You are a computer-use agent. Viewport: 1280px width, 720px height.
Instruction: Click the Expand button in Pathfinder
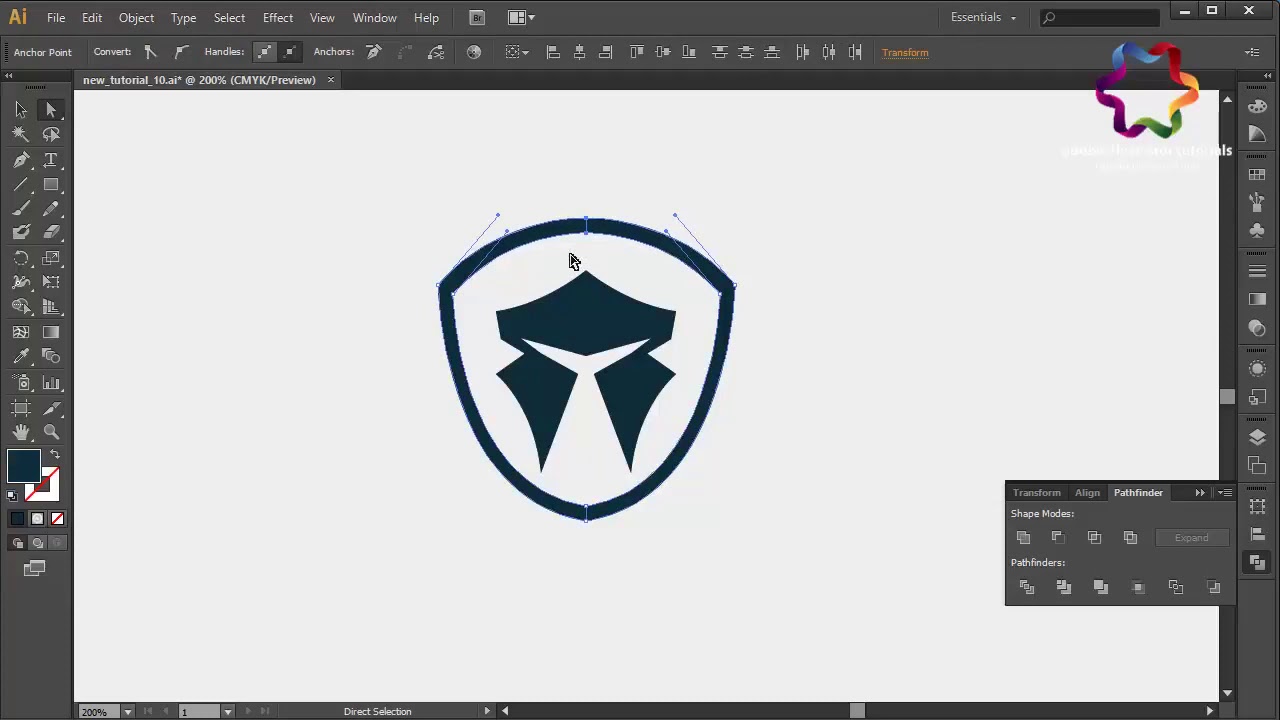[x=1191, y=538]
